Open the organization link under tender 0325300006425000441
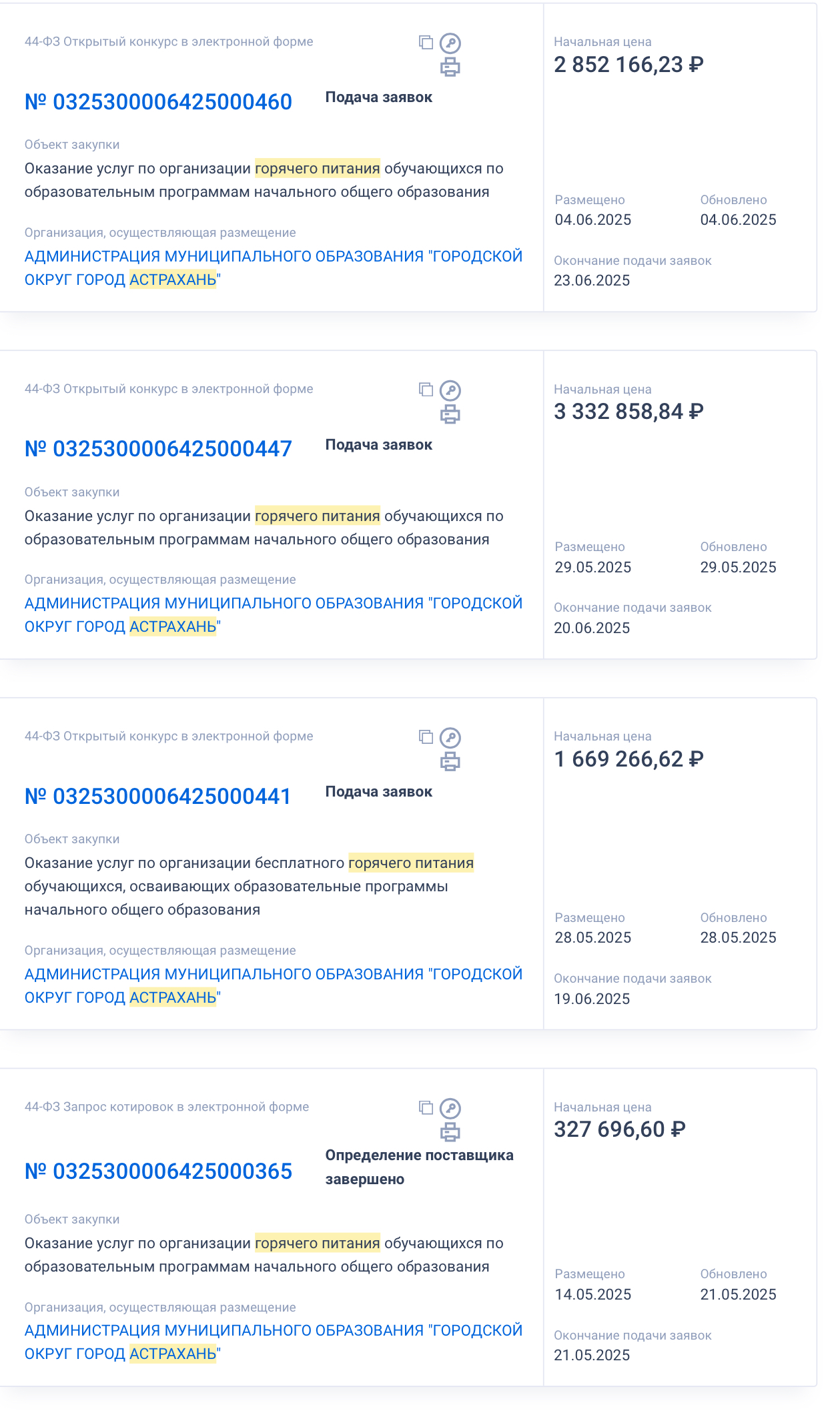This screenshot has height=1411, width=840. (x=274, y=985)
